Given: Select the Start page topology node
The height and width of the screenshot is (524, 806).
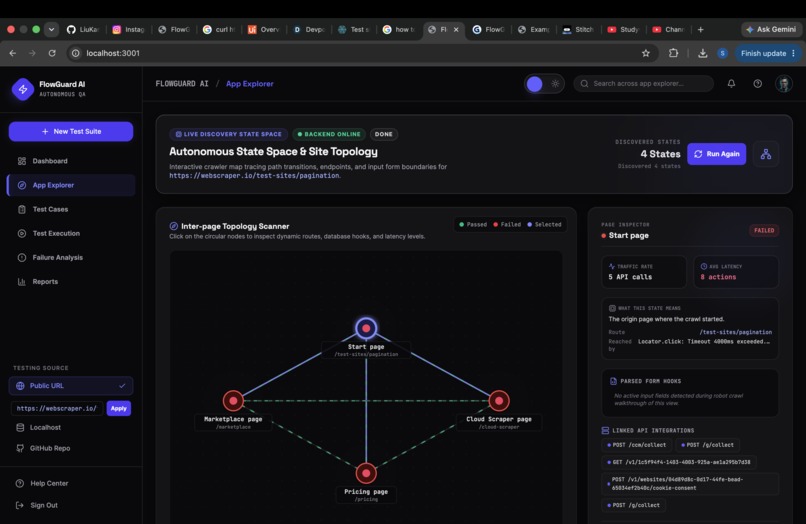Looking at the screenshot, I should point(366,328).
